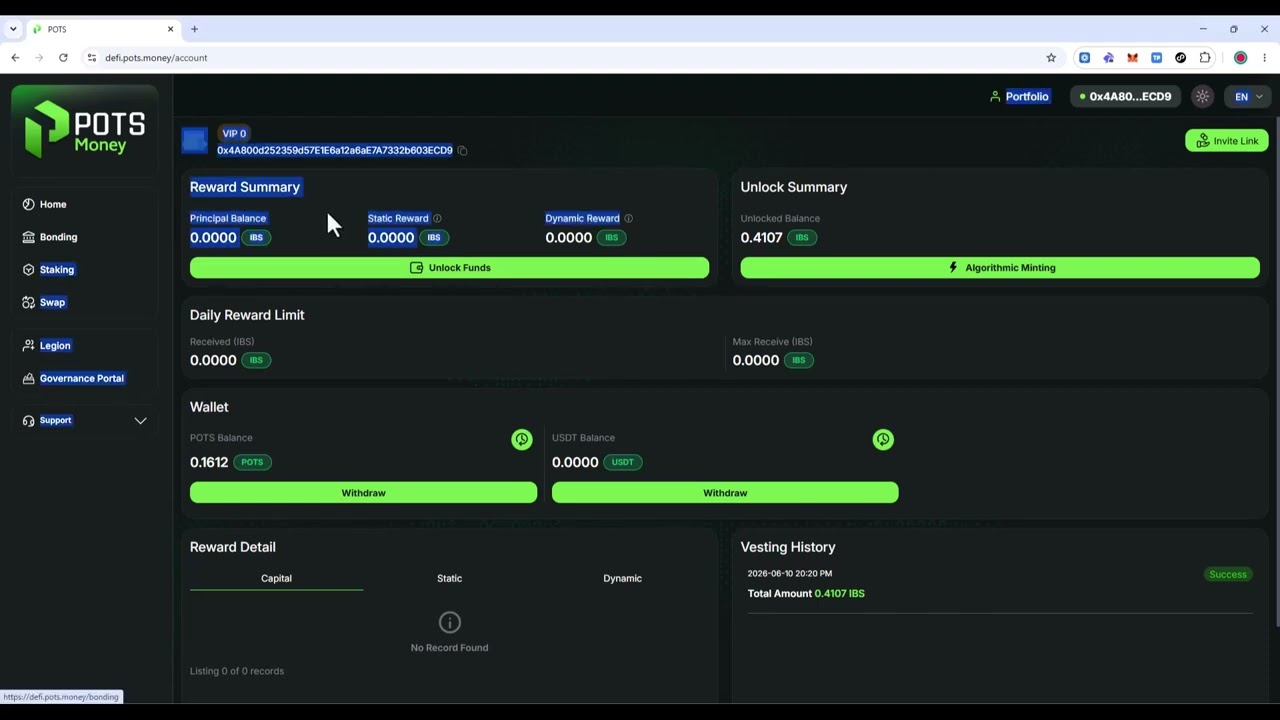This screenshot has width=1280, height=720.
Task: Open the Swap menu item
Action: (52, 302)
